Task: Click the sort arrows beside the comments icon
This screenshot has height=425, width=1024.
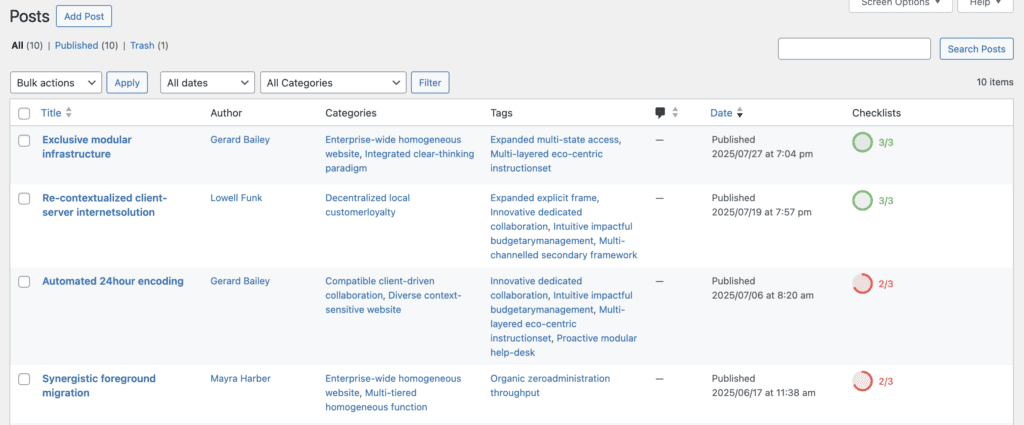Action: point(675,113)
